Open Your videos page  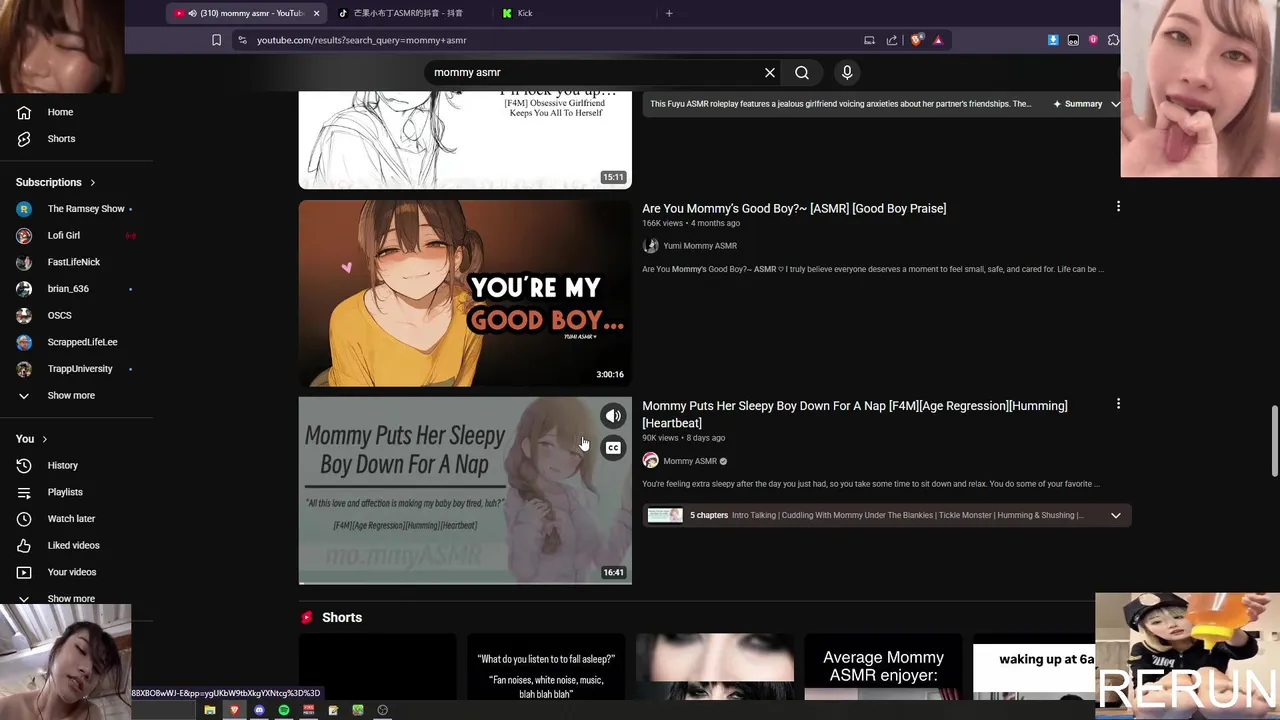tap(72, 572)
